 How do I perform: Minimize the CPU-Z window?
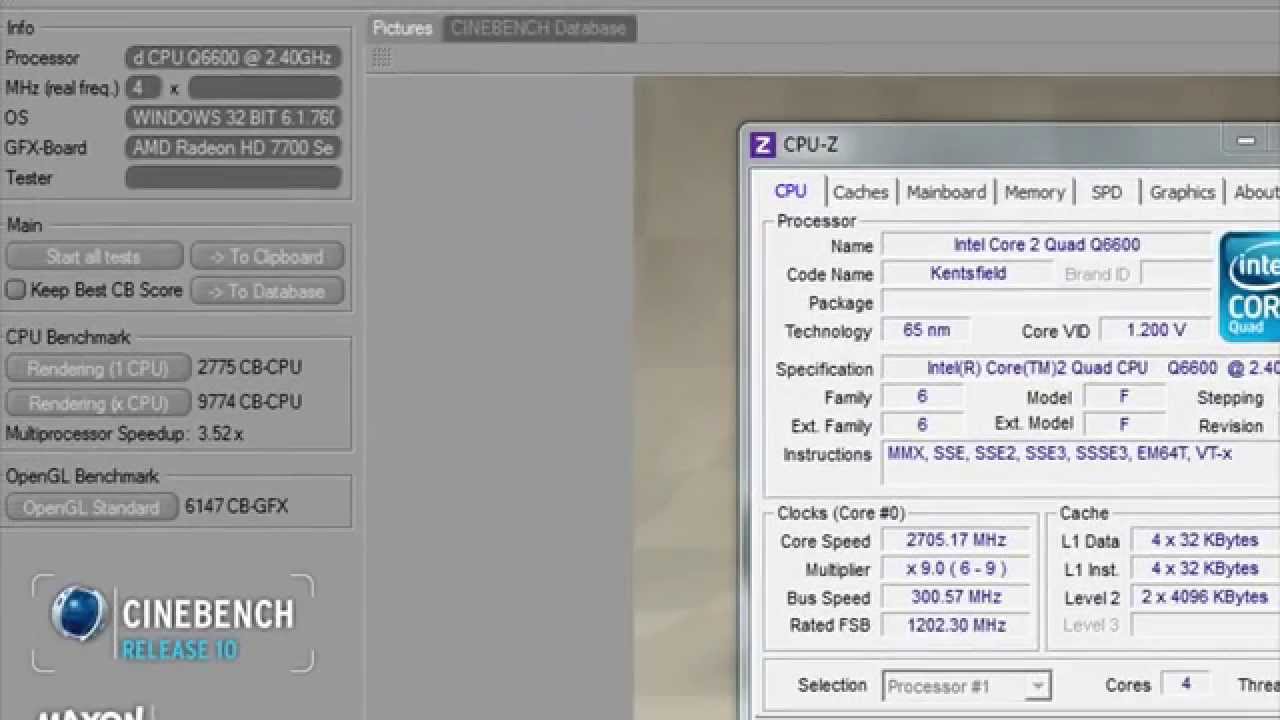[x=1246, y=141]
